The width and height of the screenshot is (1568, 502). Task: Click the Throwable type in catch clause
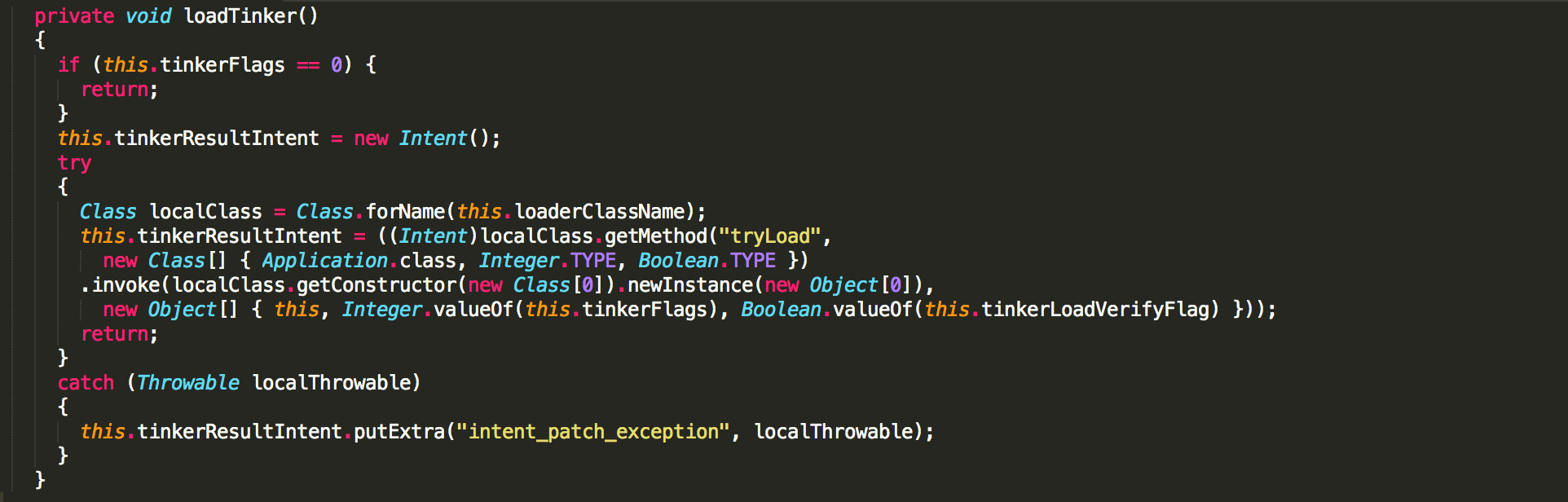188,383
